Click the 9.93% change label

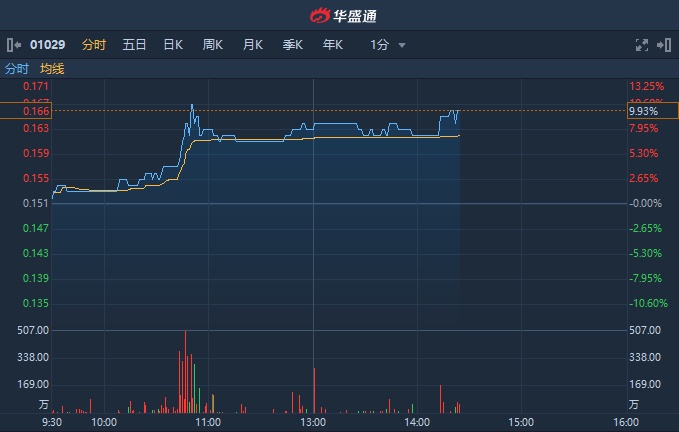[641, 111]
